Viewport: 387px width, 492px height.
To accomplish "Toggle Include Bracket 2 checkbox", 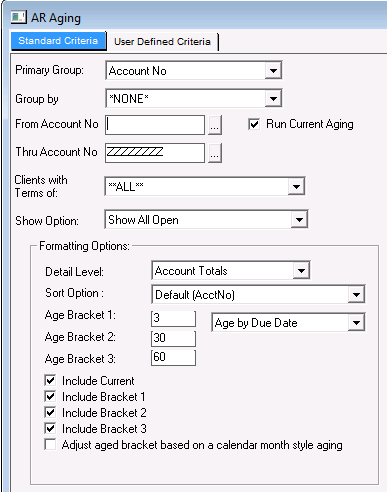I will coord(50,412).
